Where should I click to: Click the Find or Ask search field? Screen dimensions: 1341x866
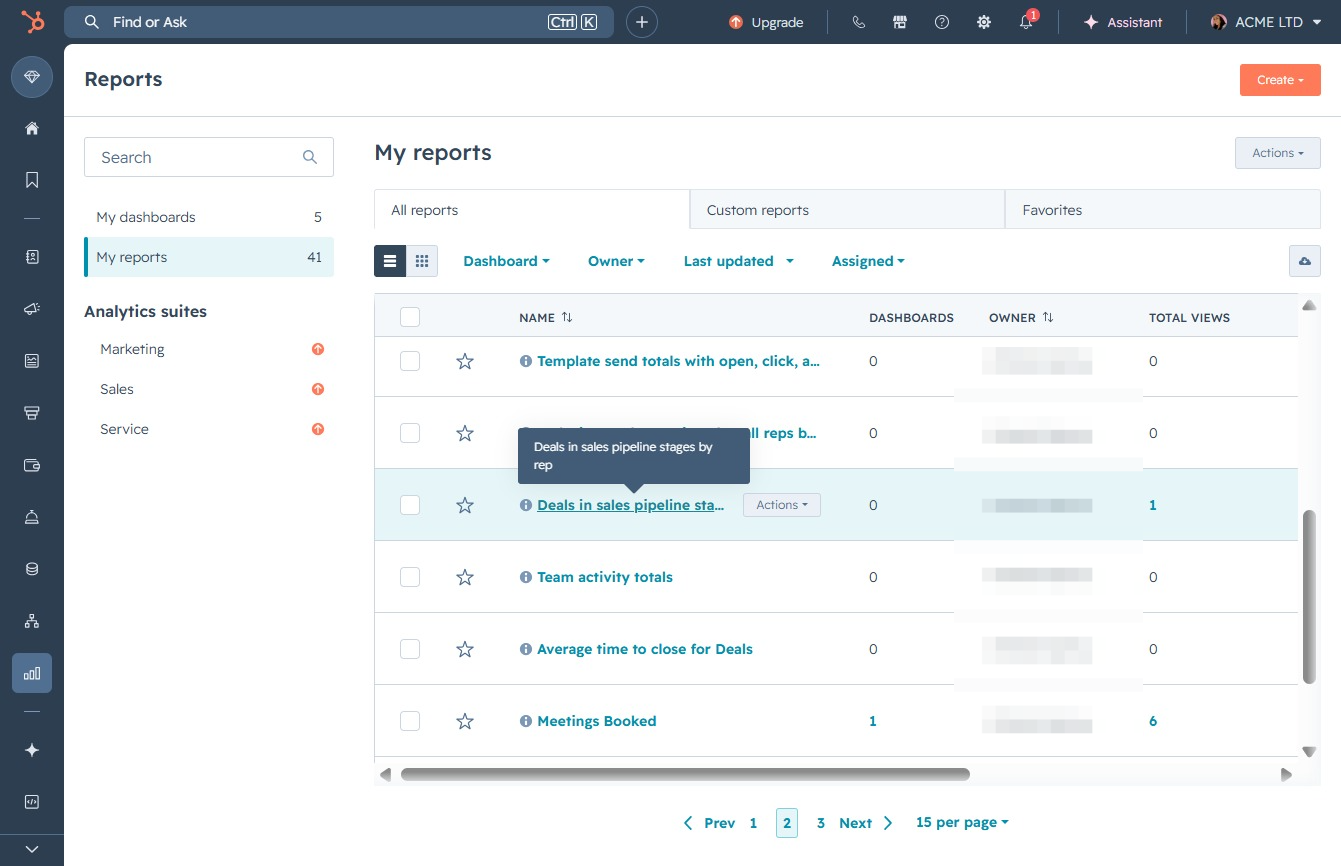point(339,22)
